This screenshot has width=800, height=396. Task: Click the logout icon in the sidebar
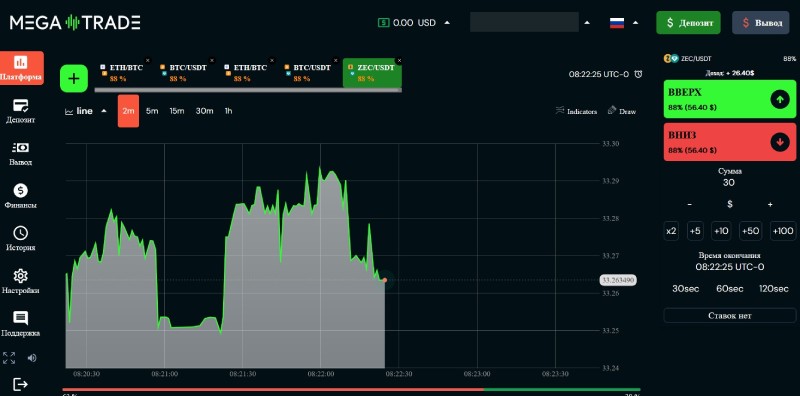click(x=20, y=384)
